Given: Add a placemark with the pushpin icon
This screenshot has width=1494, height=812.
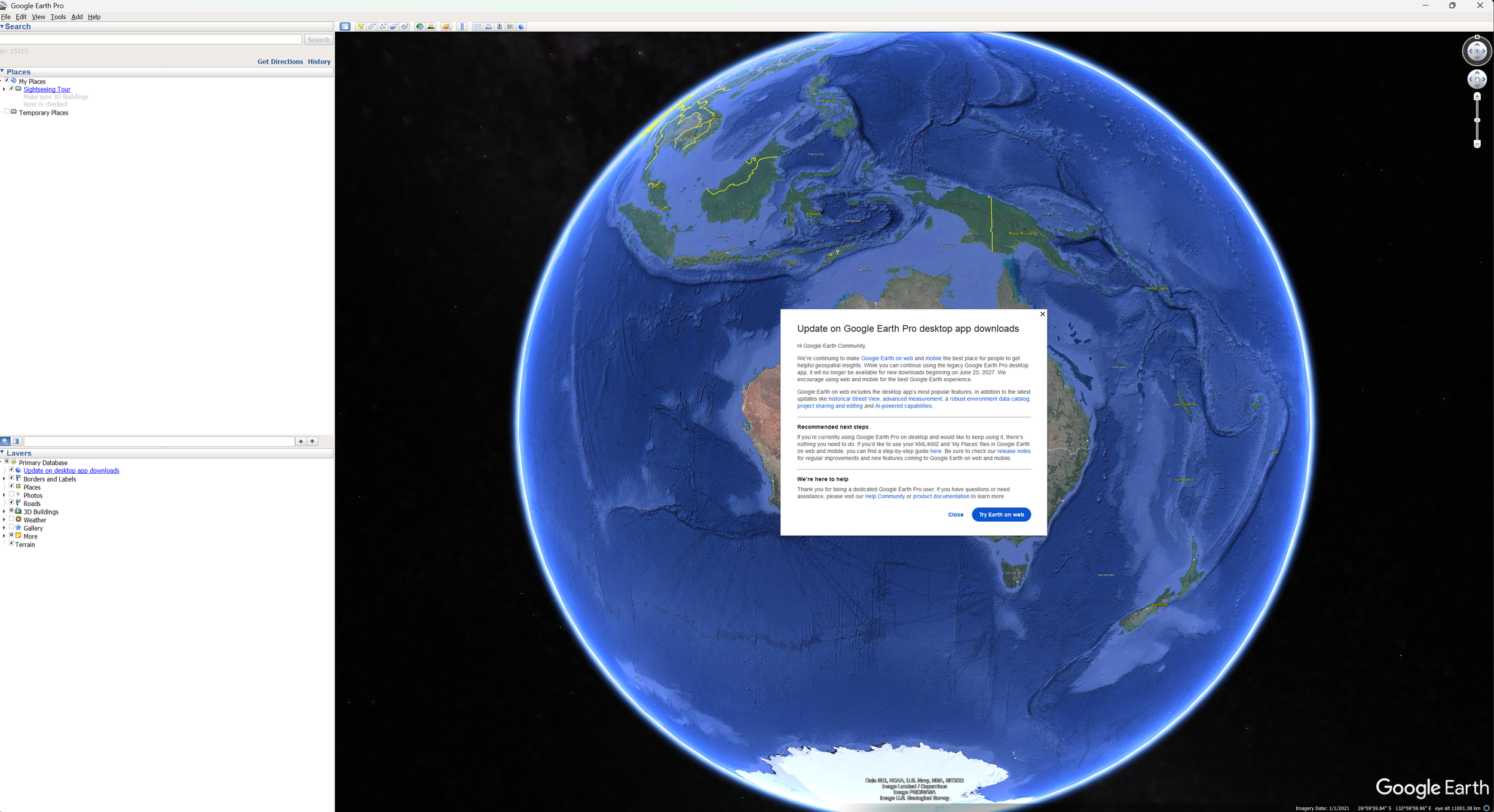Looking at the screenshot, I should click(x=360, y=27).
